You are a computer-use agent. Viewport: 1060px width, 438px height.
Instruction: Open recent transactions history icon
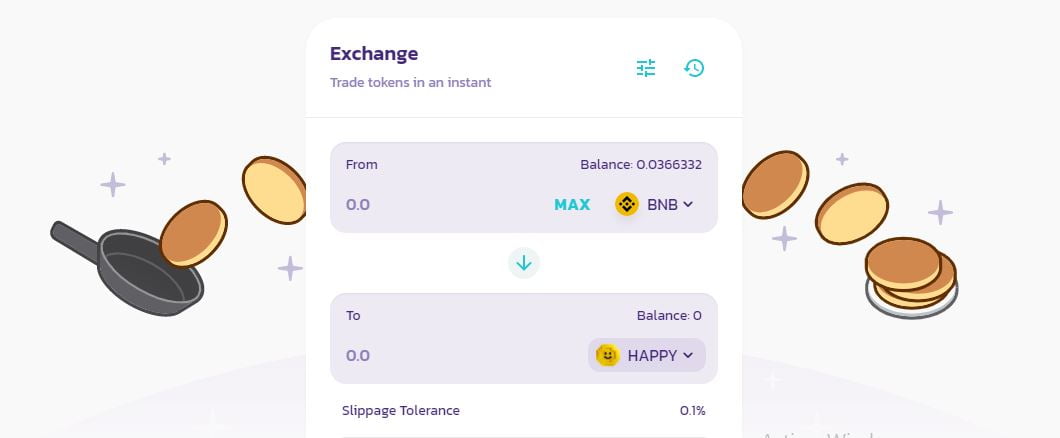[694, 68]
